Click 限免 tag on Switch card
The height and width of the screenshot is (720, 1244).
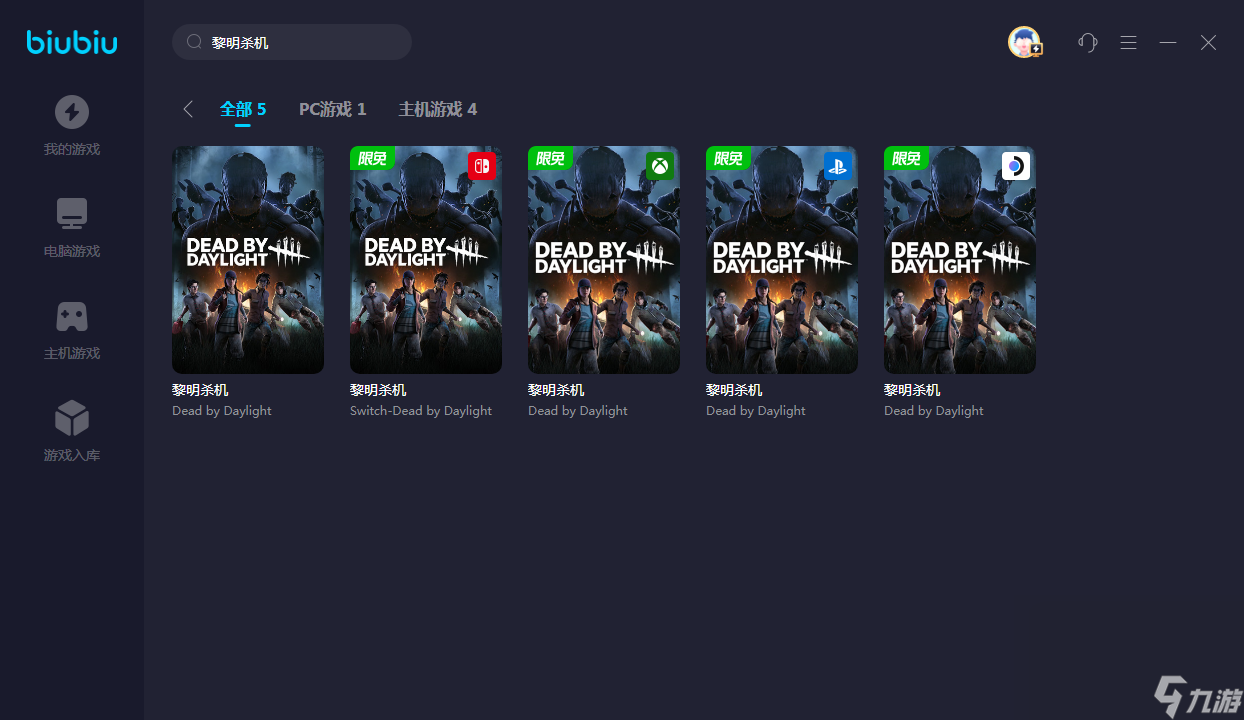[372, 158]
